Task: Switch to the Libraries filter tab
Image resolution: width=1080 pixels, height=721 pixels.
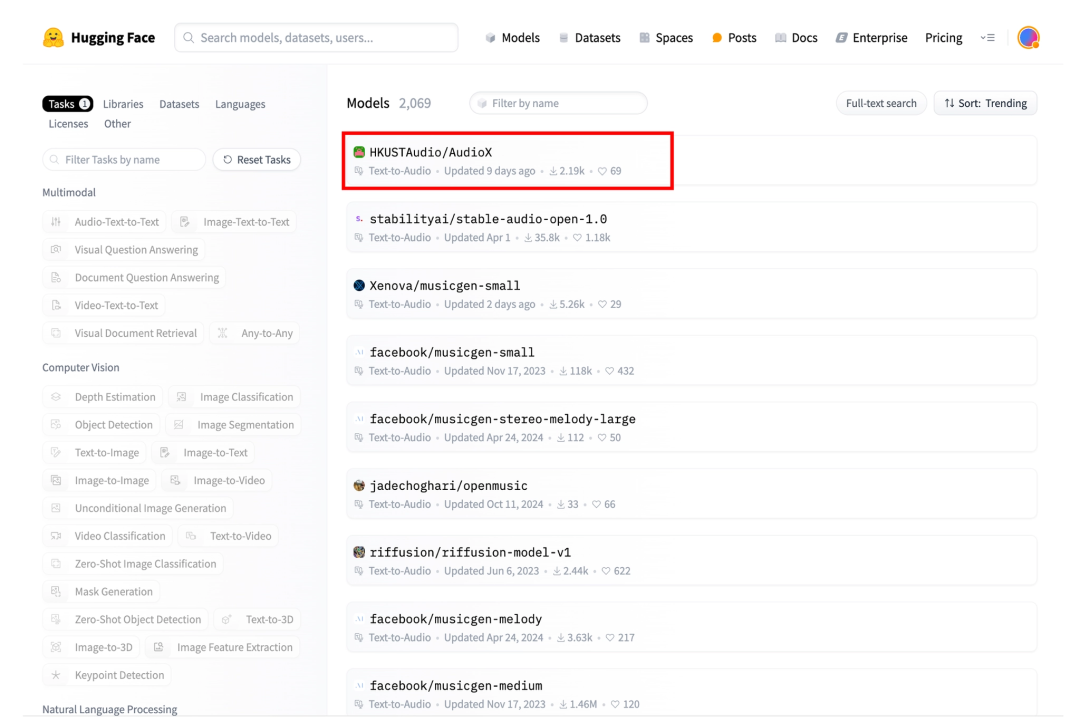Action: pos(123,104)
